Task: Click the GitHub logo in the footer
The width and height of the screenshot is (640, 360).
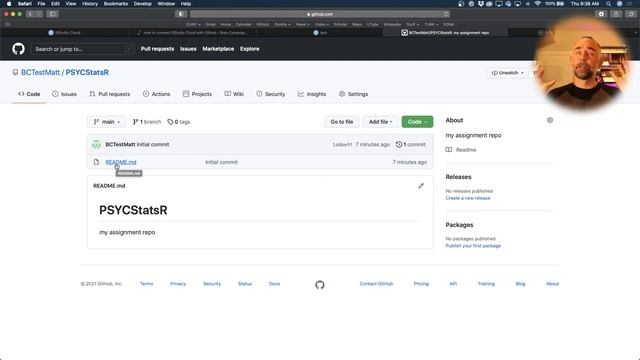Action: [320, 284]
